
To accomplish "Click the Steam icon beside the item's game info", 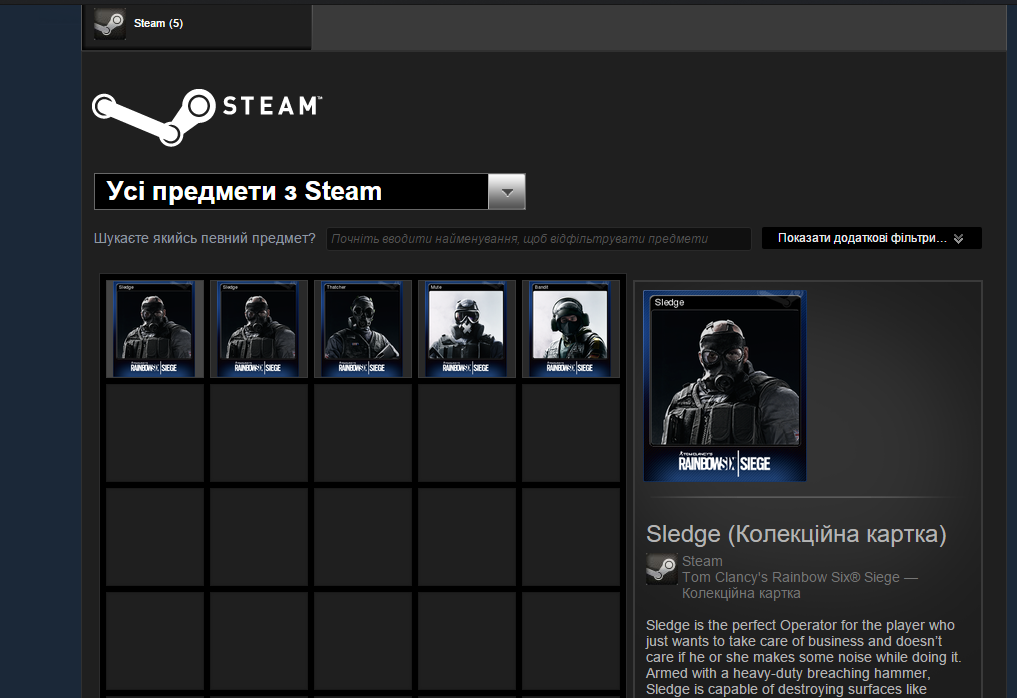I will pos(662,569).
